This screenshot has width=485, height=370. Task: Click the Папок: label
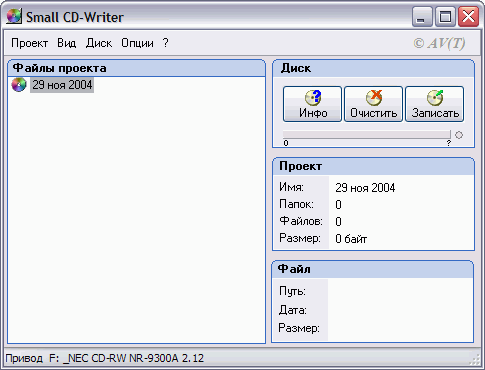(x=296, y=204)
